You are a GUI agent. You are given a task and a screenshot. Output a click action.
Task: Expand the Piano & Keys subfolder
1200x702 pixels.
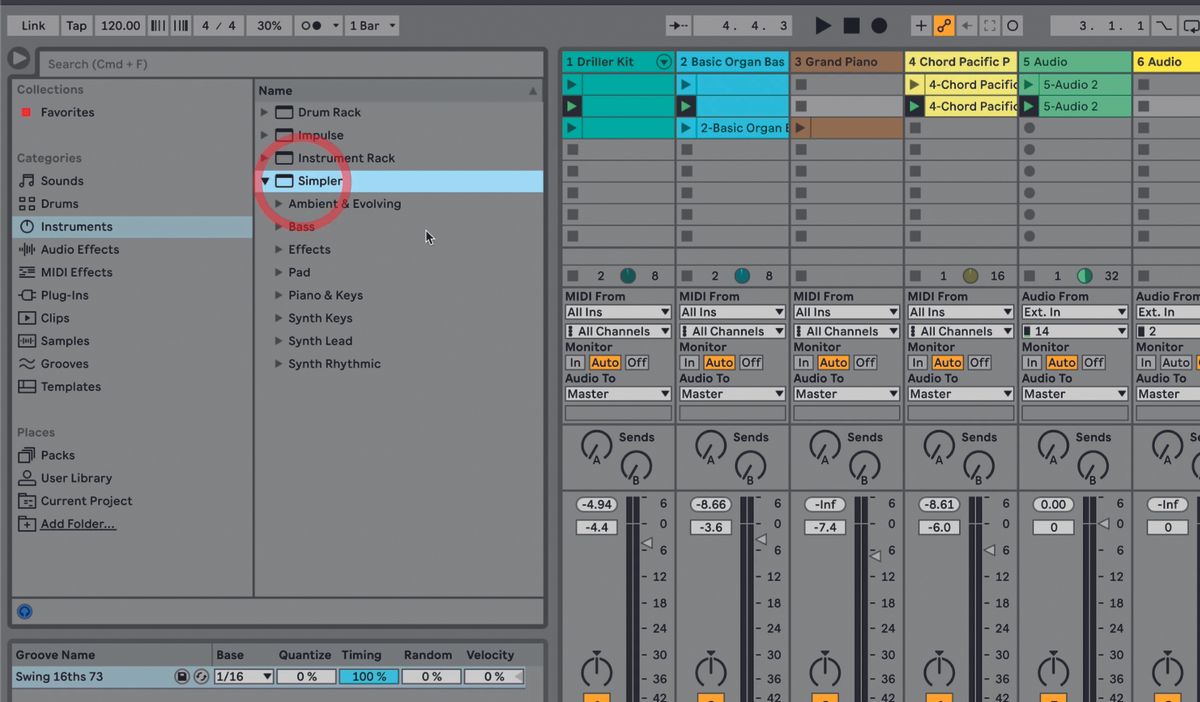pyautogui.click(x=280, y=295)
